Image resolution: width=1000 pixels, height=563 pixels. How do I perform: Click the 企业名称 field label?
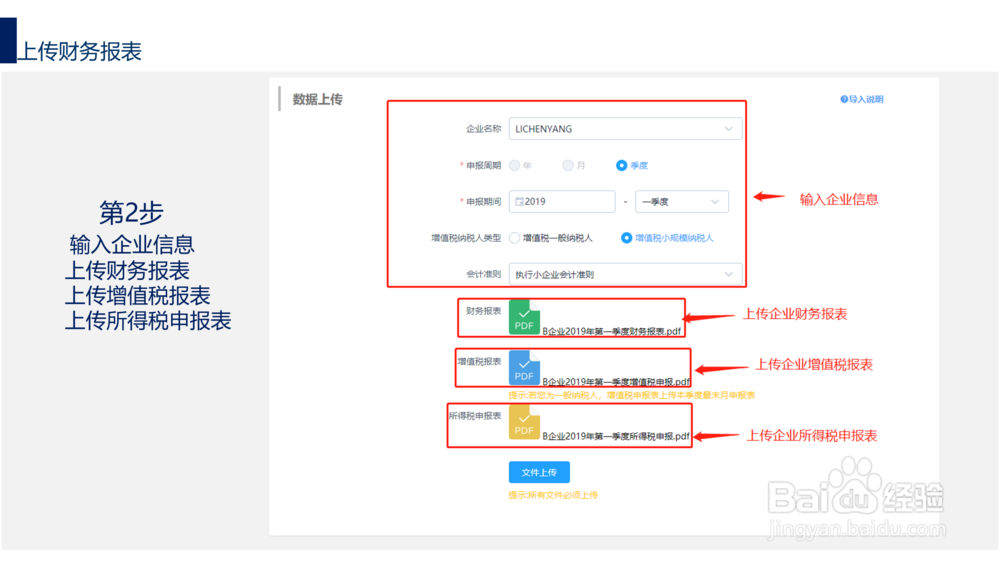pos(483,129)
